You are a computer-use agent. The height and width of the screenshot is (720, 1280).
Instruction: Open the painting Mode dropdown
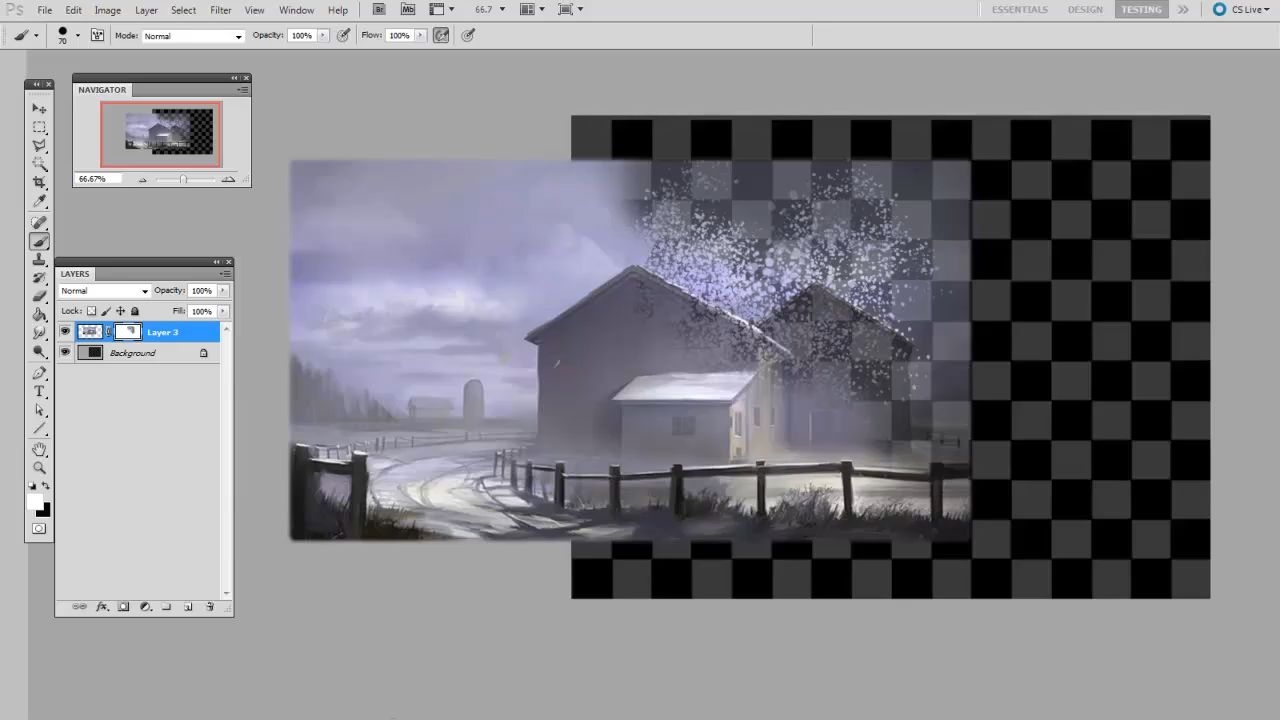click(x=193, y=36)
